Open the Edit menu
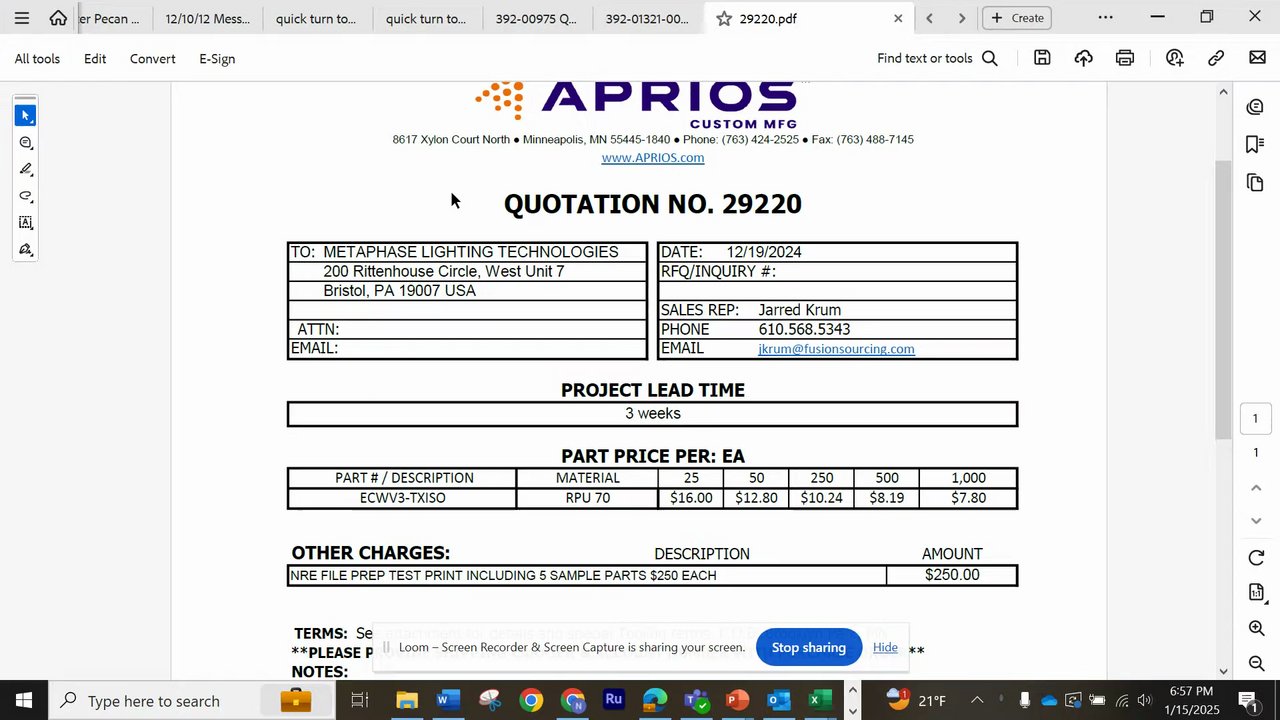Screen dimensions: 1280x720 point(95,58)
